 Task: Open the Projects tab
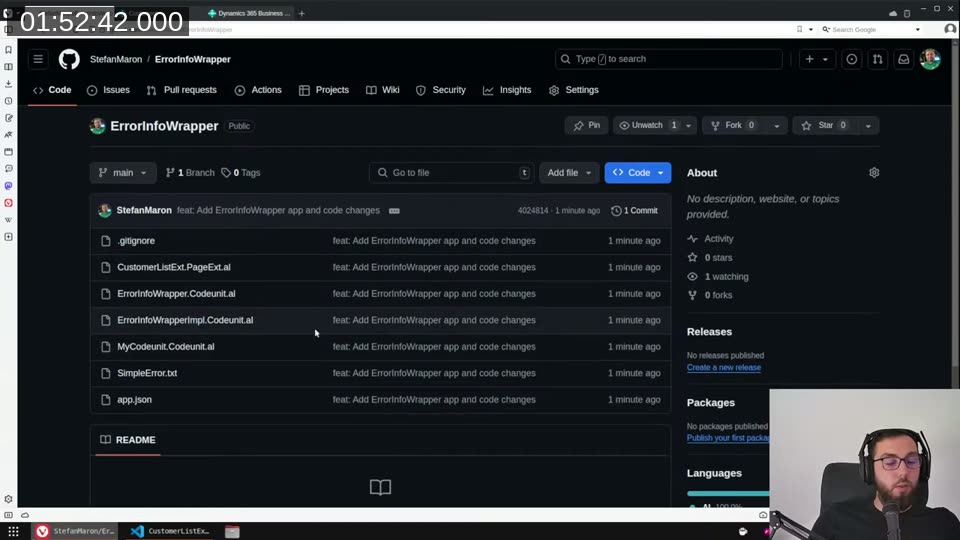click(x=324, y=90)
